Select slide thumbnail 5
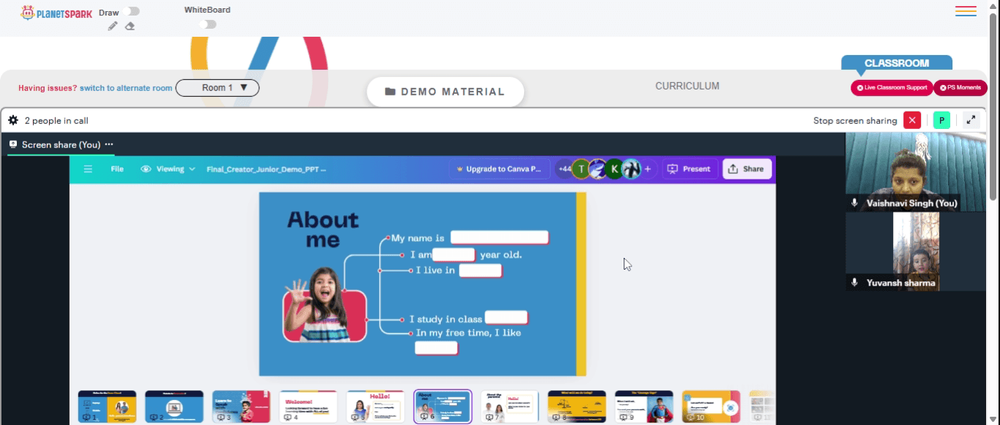 (x=376, y=406)
